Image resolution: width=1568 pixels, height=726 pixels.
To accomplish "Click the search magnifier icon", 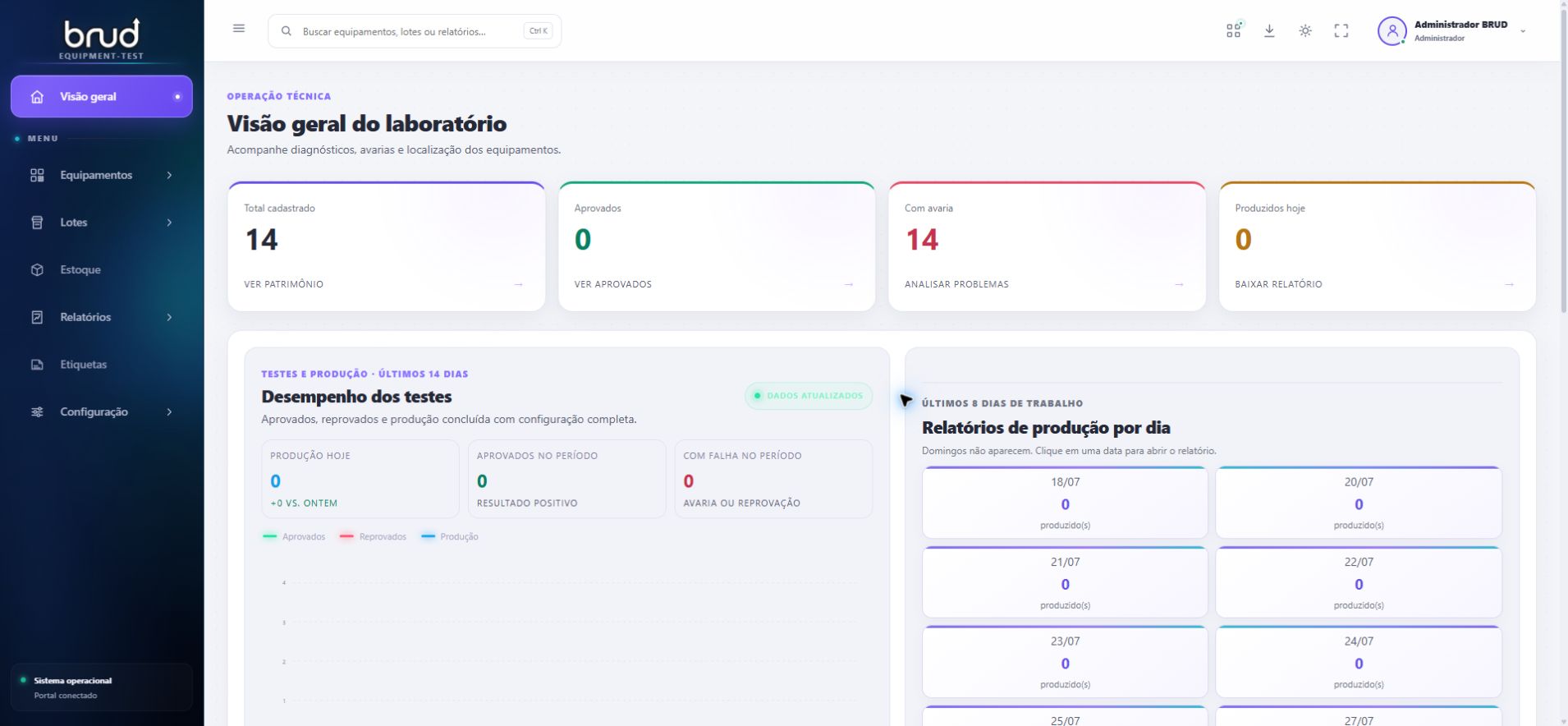I will 287,31.
